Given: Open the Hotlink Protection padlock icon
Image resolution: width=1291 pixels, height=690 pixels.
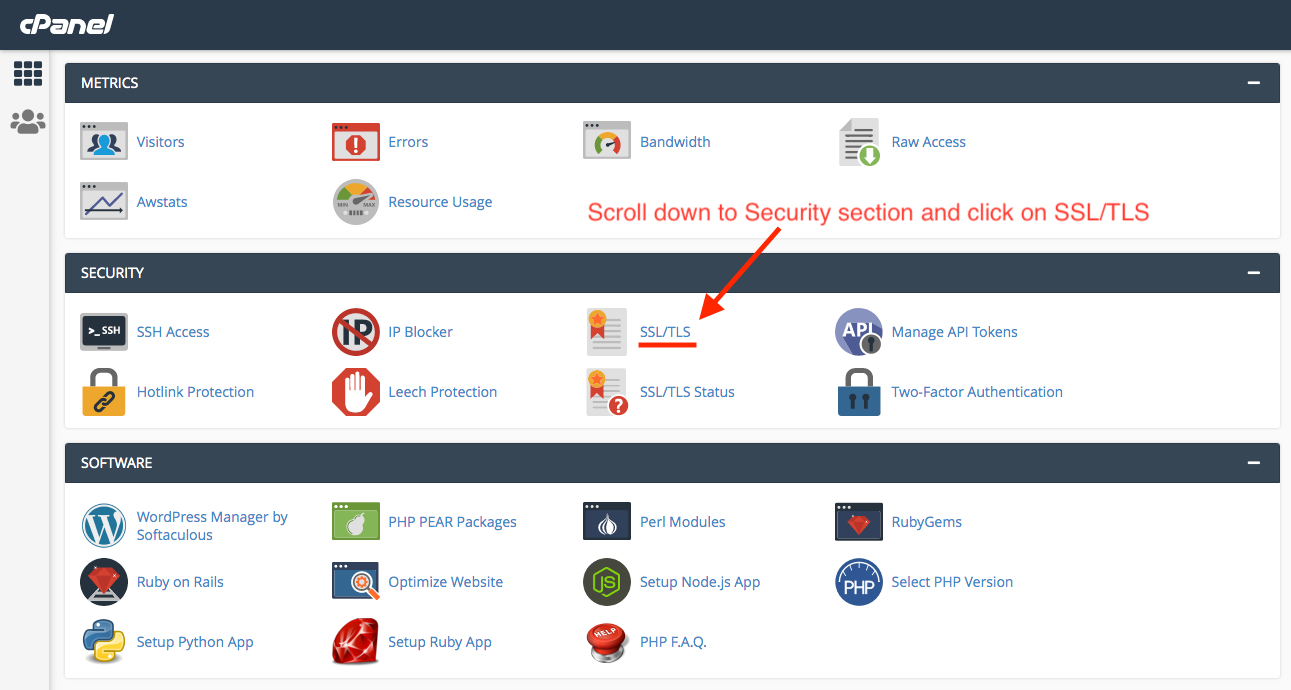Looking at the screenshot, I should point(103,392).
